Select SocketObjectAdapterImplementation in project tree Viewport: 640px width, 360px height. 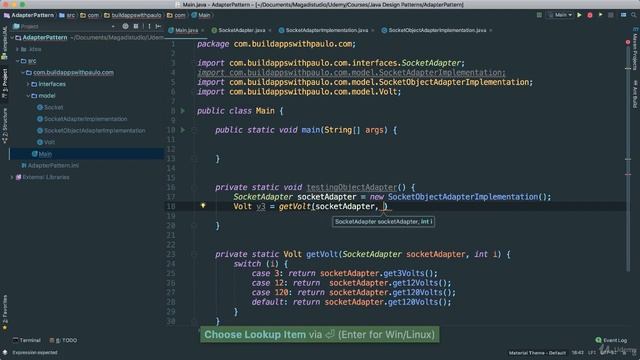(x=91, y=131)
